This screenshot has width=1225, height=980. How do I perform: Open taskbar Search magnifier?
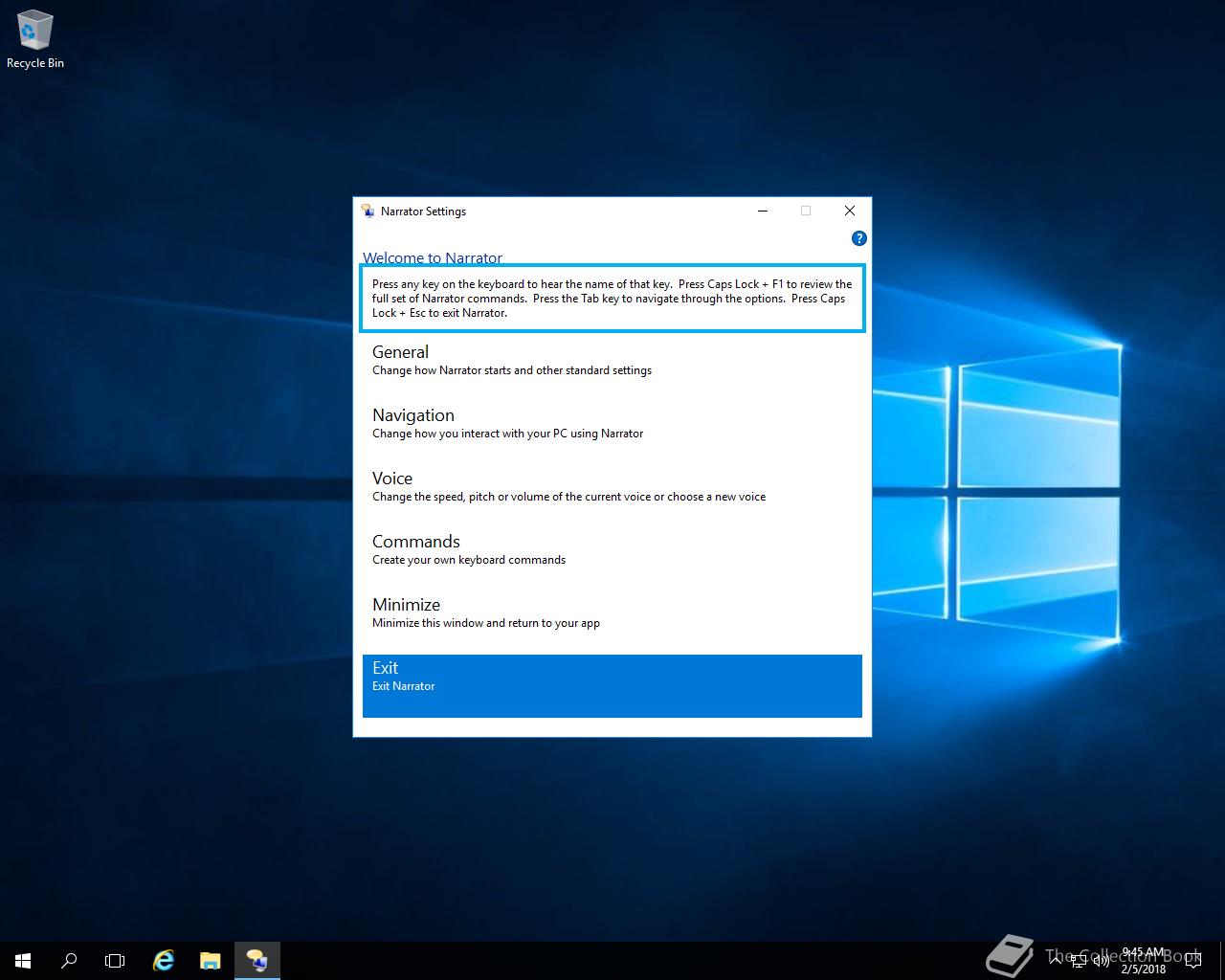click(69, 961)
